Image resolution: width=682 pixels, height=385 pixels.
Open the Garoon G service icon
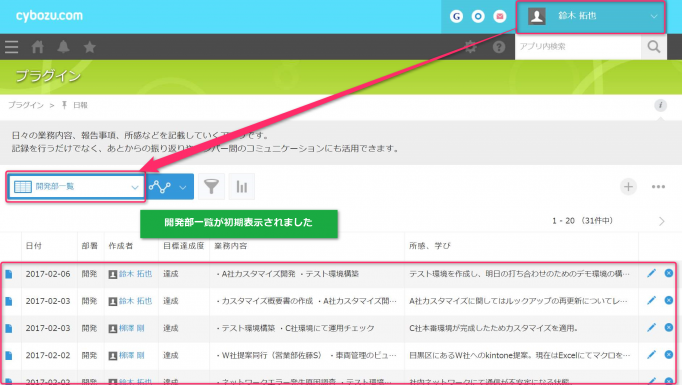[x=456, y=17]
